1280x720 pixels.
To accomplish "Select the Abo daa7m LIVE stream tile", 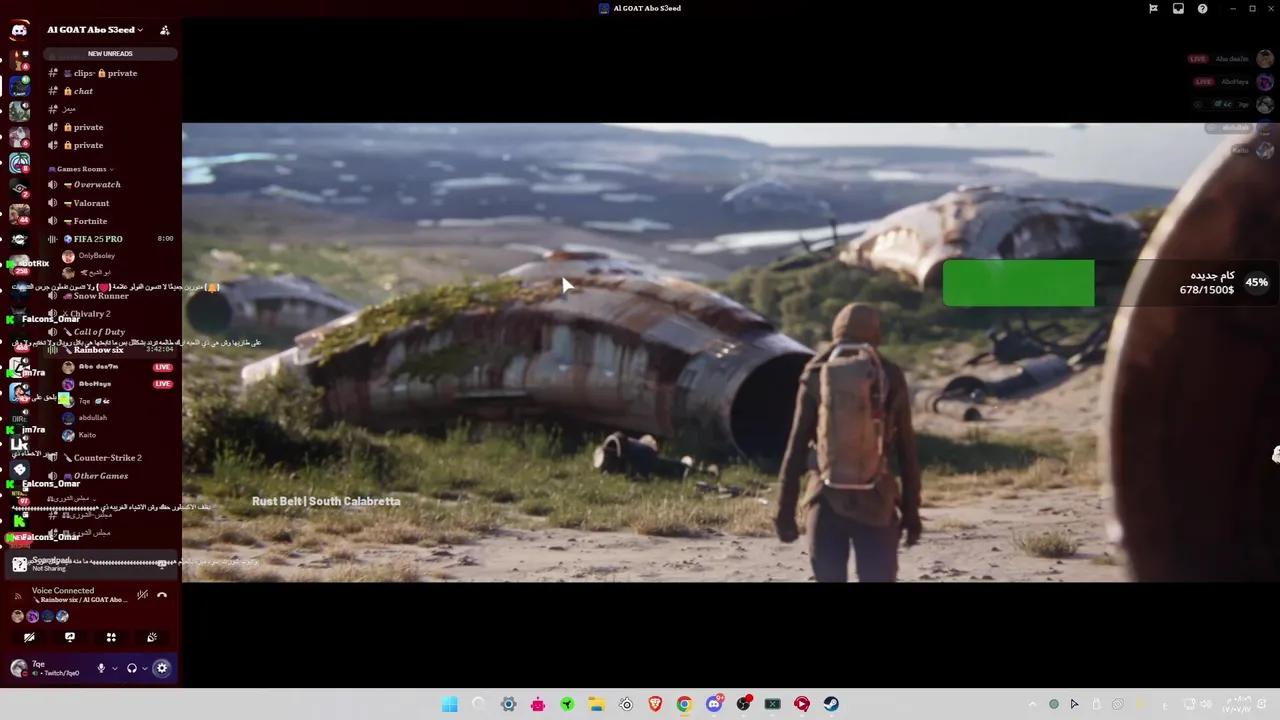I will (1230, 59).
